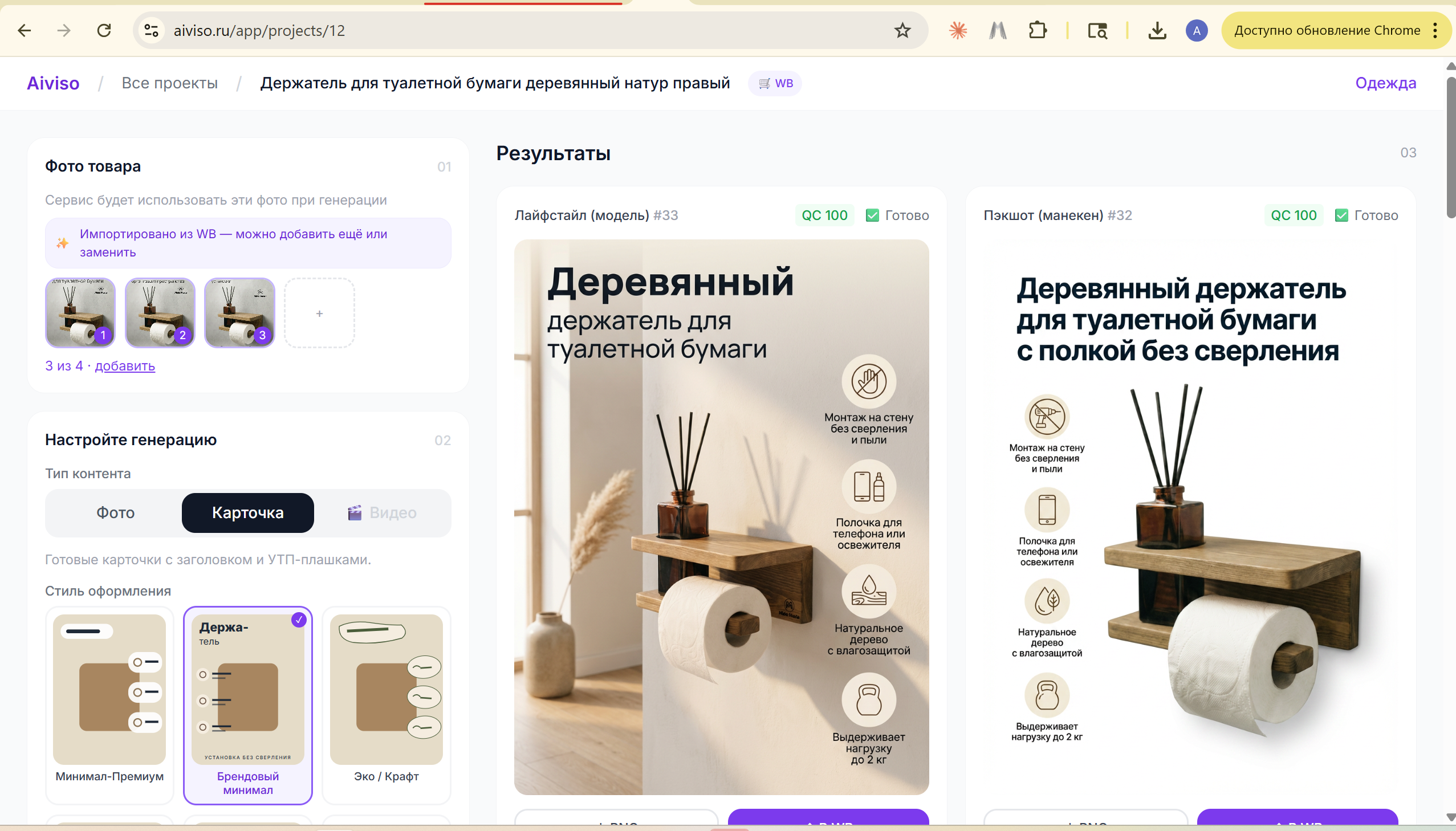Click the Тип контента label
The width and height of the screenshot is (1456, 831).
(x=88, y=473)
